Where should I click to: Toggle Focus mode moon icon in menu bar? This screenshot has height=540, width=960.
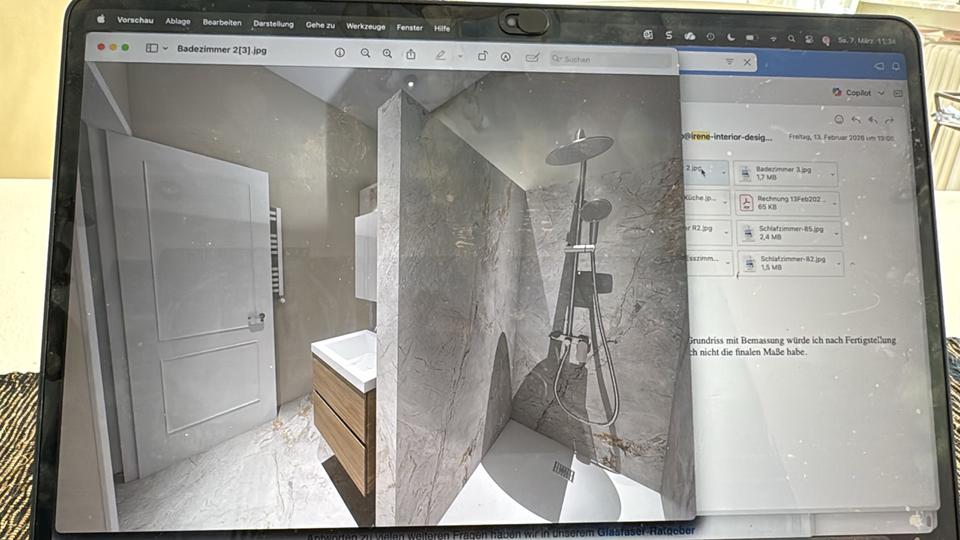pyautogui.click(x=730, y=38)
